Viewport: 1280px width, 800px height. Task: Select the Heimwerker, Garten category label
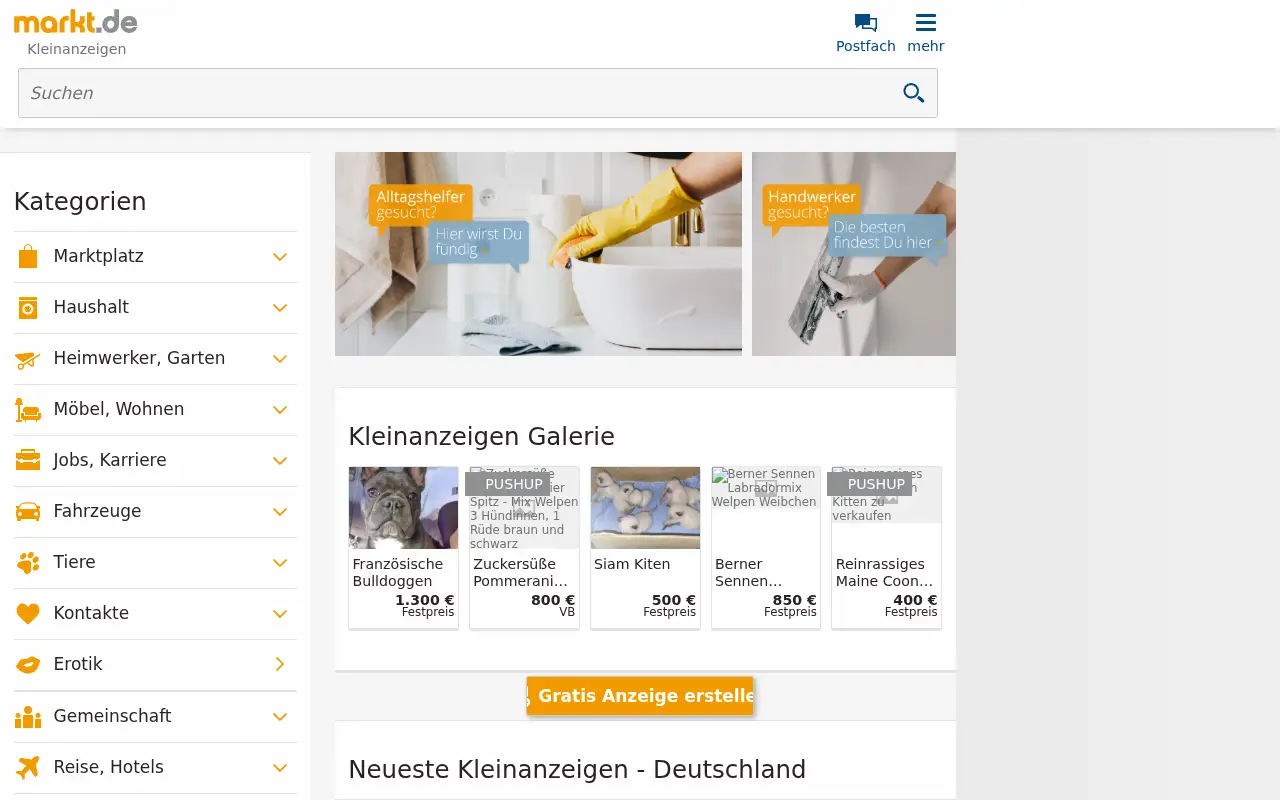tap(139, 358)
